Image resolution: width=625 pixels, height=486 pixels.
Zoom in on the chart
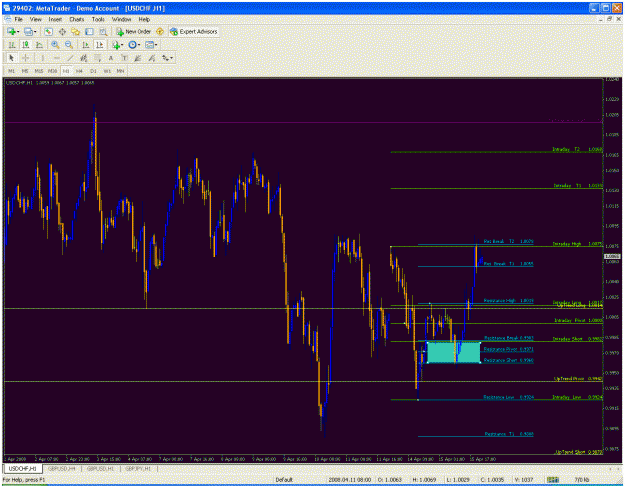coord(55,45)
